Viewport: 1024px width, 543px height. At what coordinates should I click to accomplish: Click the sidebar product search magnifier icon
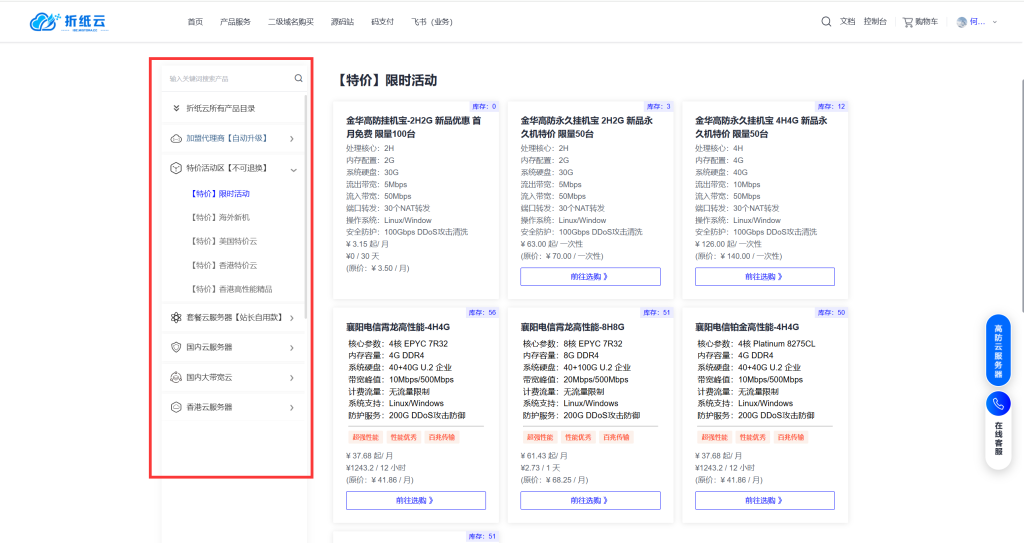(298, 78)
